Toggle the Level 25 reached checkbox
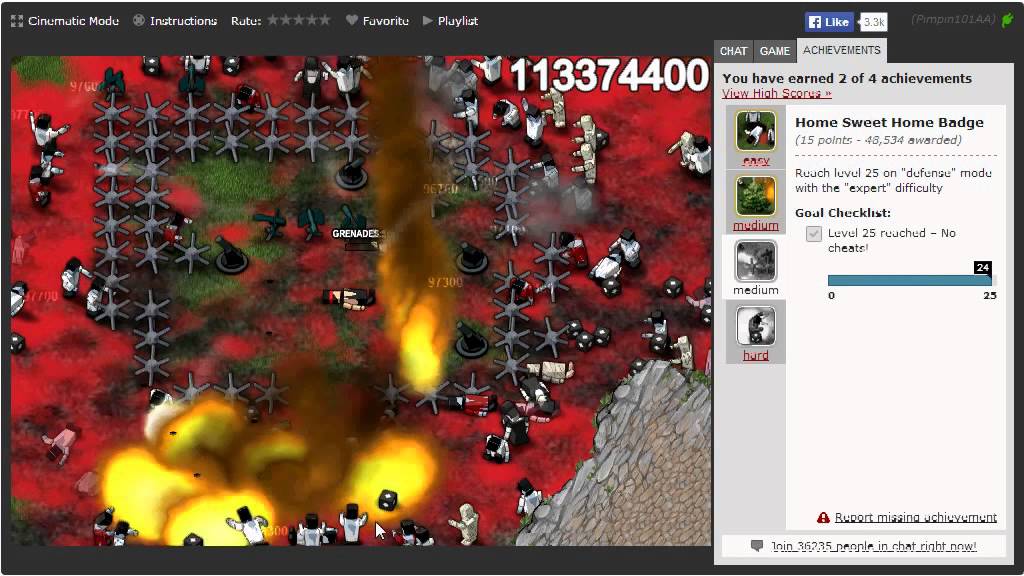The height and width of the screenshot is (576, 1024). pyautogui.click(x=814, y=233)
